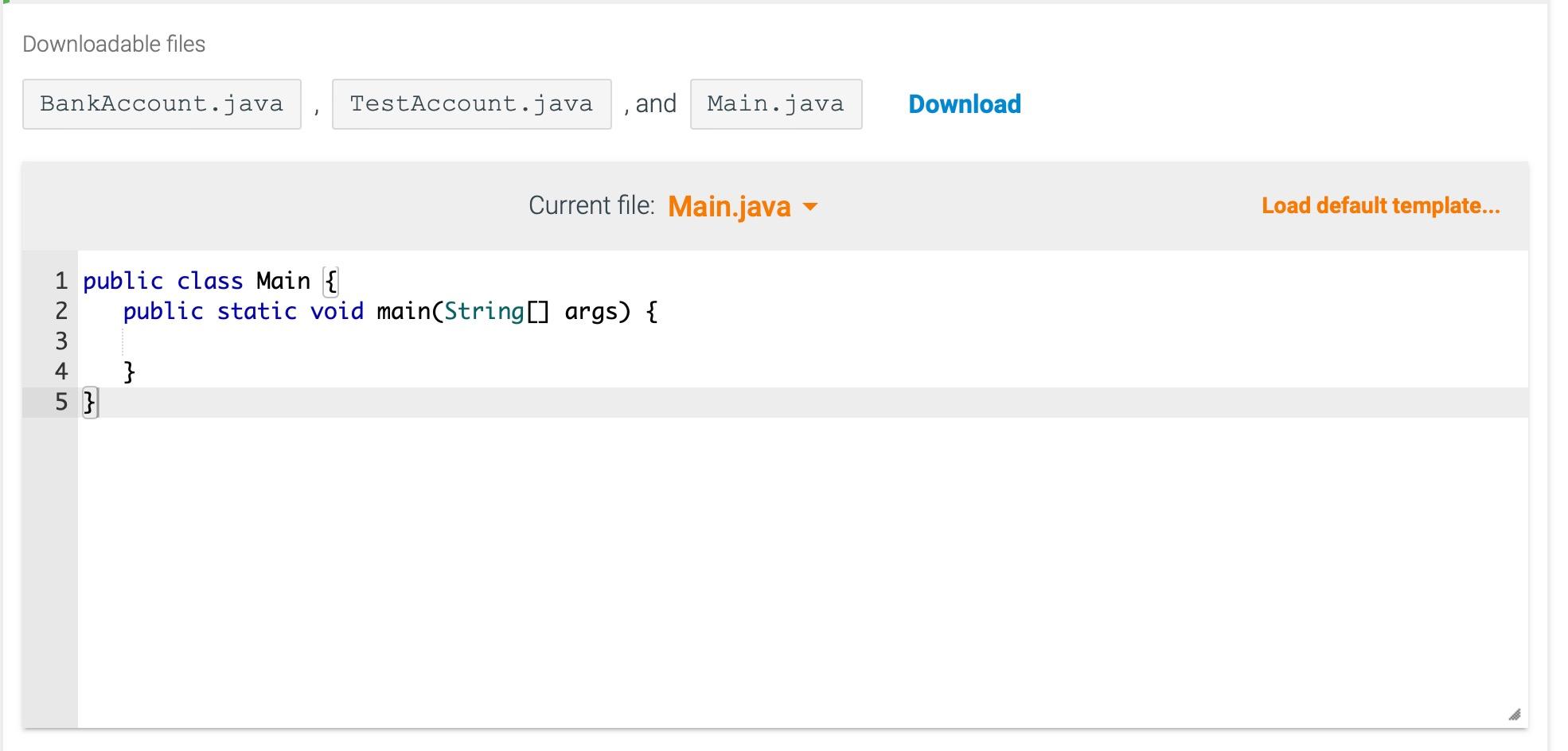Click the resize handle icon in editor corner
1568x751 pixels.
(x=1515, y=714)
